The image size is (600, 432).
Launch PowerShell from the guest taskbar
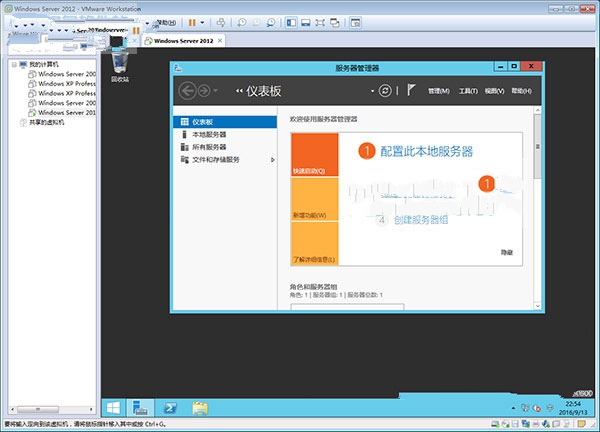[x=170, y=408]
